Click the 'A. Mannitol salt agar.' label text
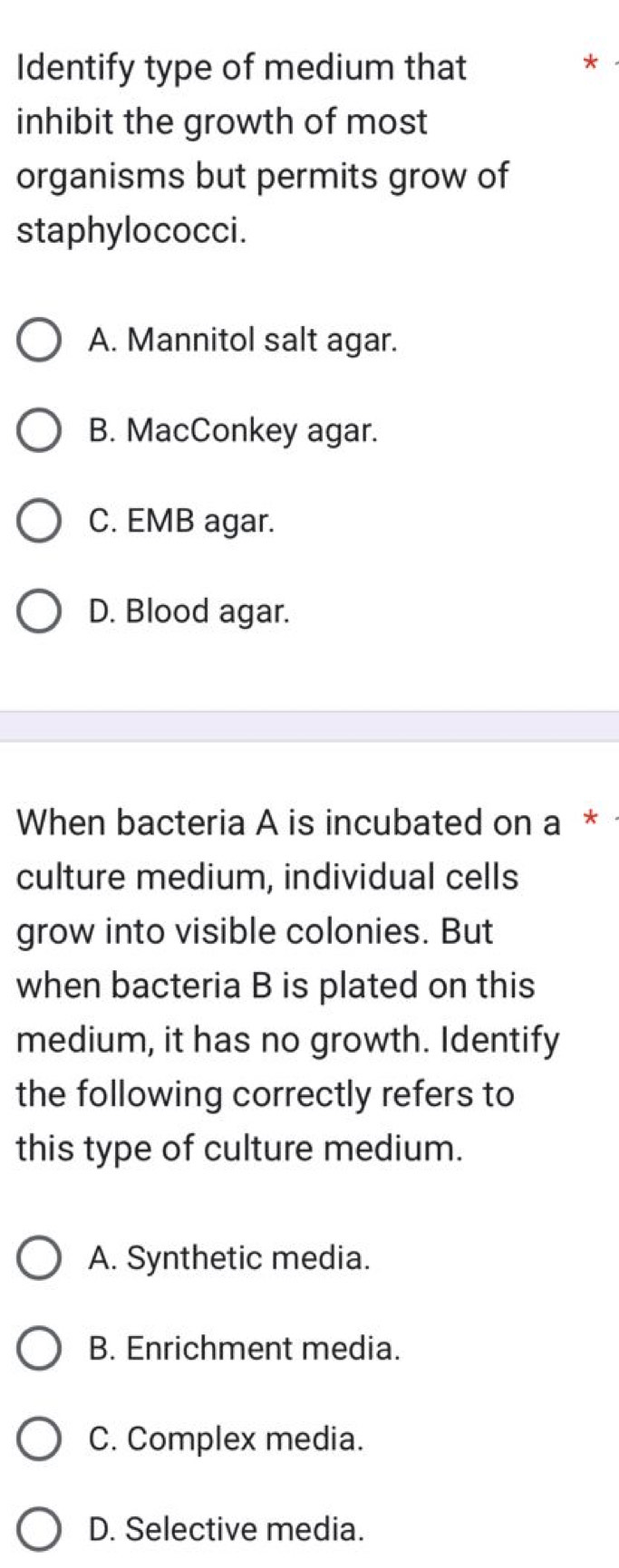The image size is (619, 1568). [243, 341]
